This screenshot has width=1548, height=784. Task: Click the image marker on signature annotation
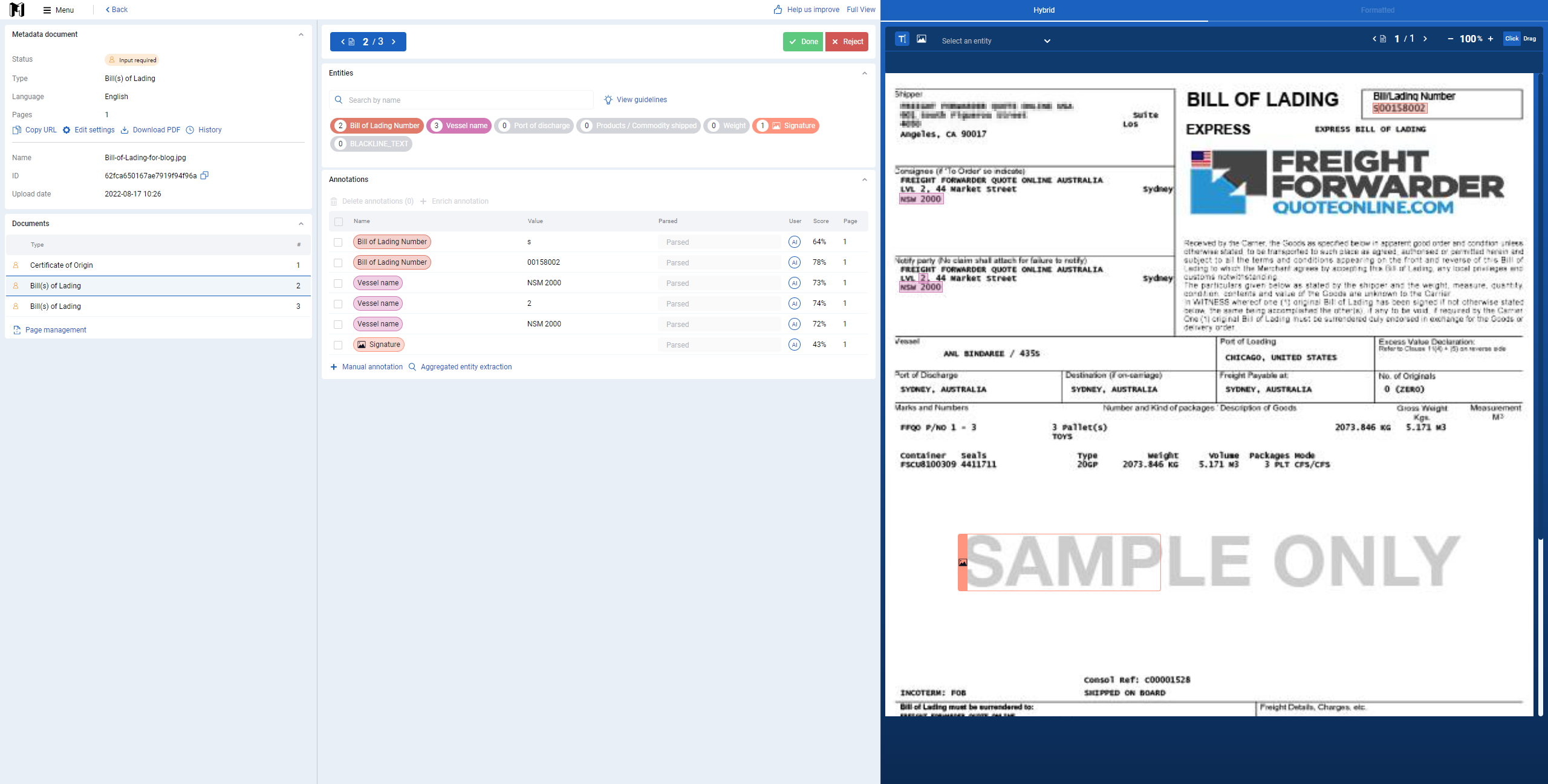pos(963,562)
